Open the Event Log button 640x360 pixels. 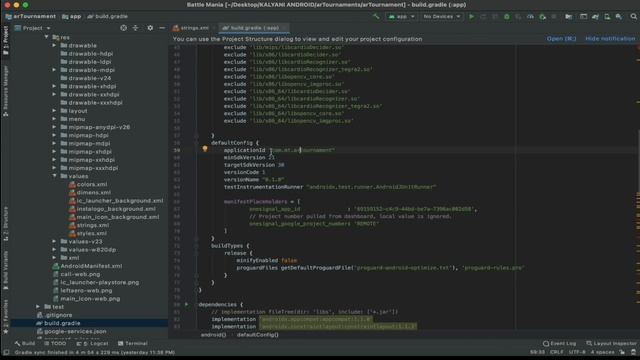click(x=560, y=344)
